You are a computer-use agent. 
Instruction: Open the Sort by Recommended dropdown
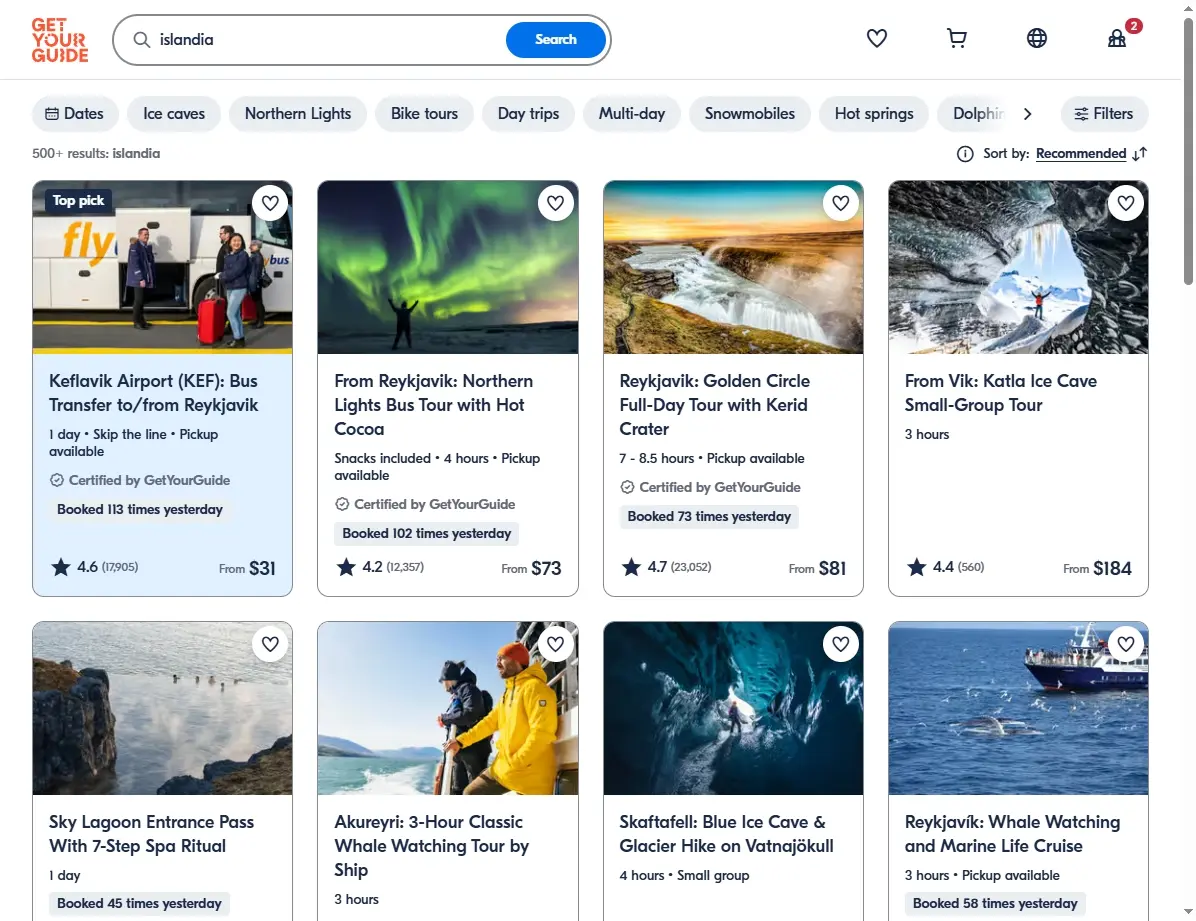1081,153
